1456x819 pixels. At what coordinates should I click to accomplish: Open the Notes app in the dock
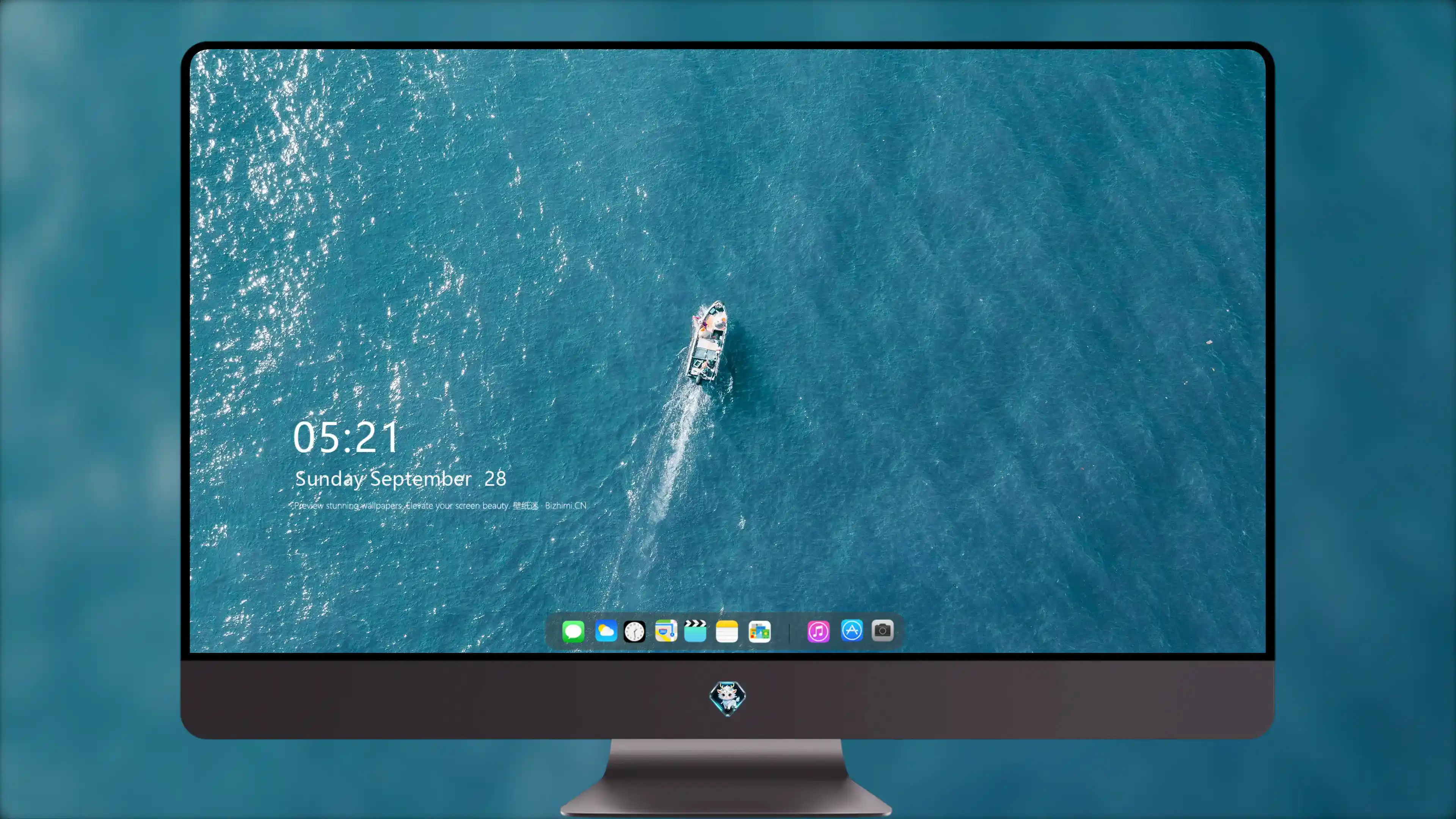tap(727, 631)
